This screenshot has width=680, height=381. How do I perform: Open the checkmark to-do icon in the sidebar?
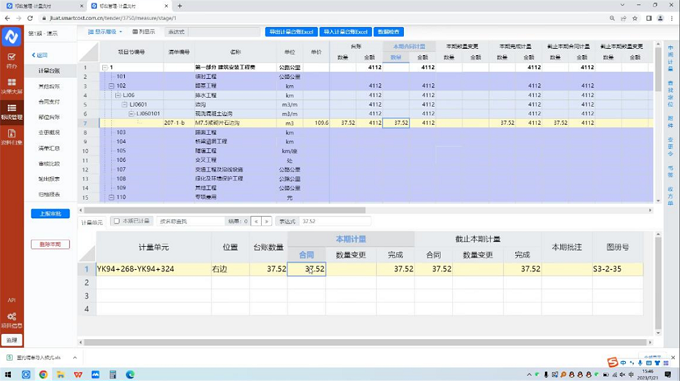coord(12,60)
